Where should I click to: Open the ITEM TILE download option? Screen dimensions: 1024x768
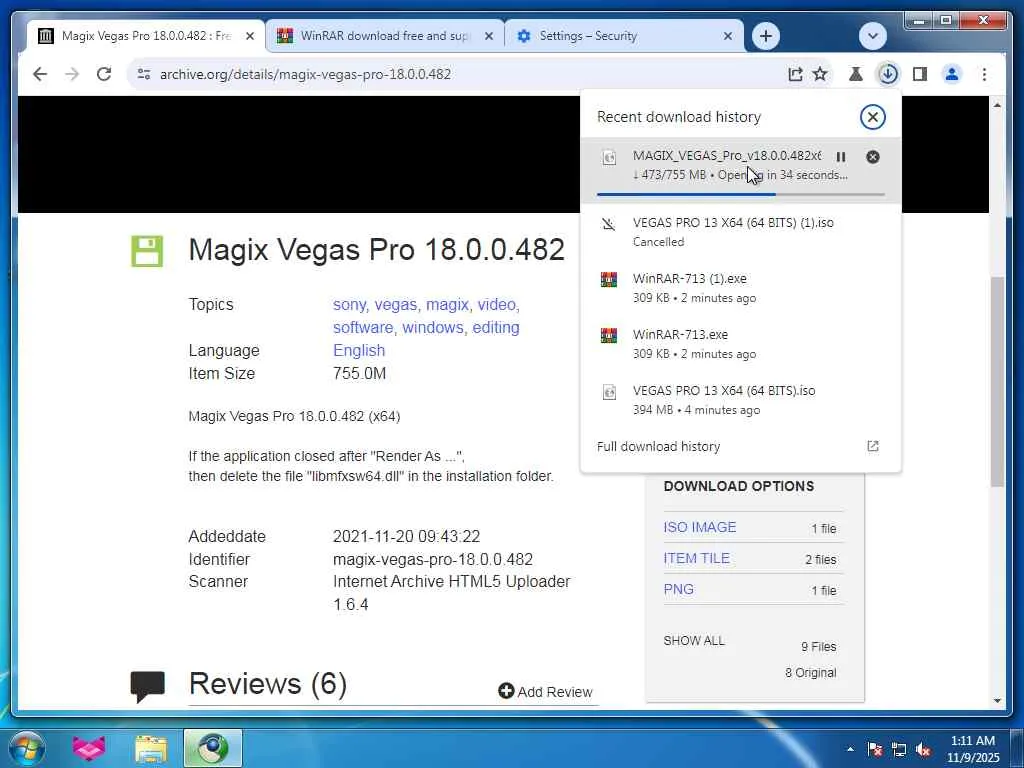696,558
